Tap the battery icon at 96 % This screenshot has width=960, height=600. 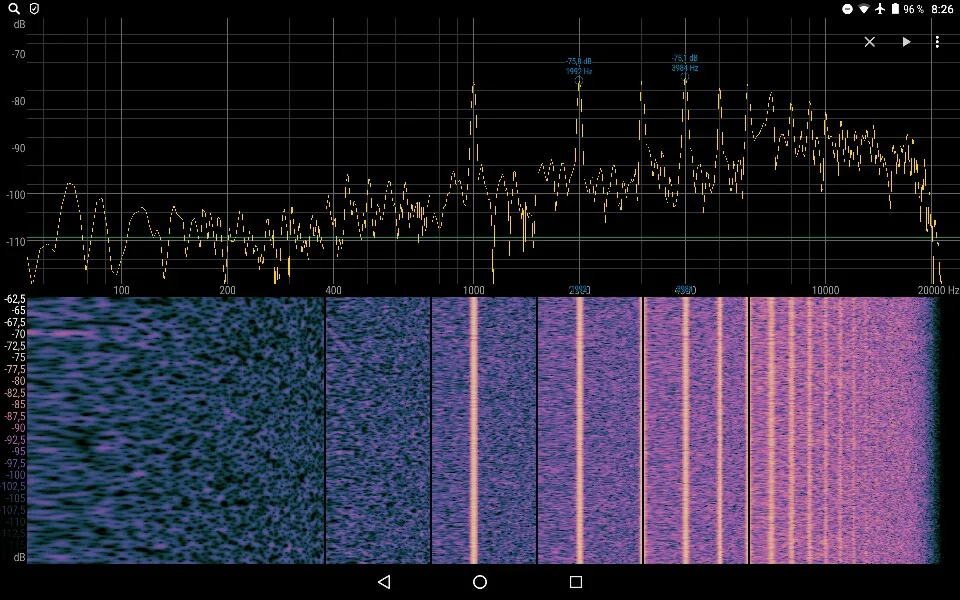(x=895, y=9)
